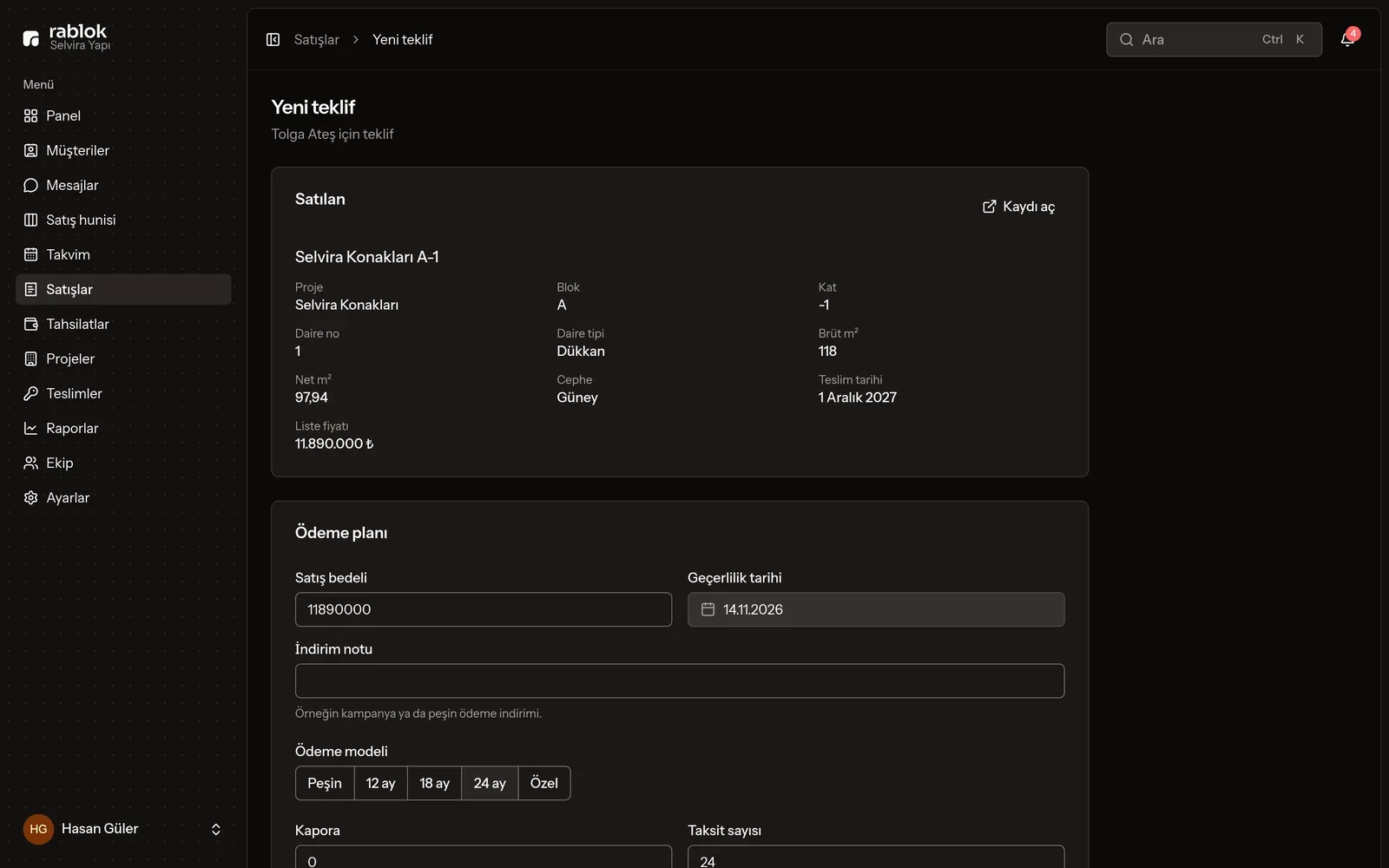Viewport: 1389px width, 868px height.
Task: Click Yeni teklif in the breadcrumb
Action: pos(403,40)
